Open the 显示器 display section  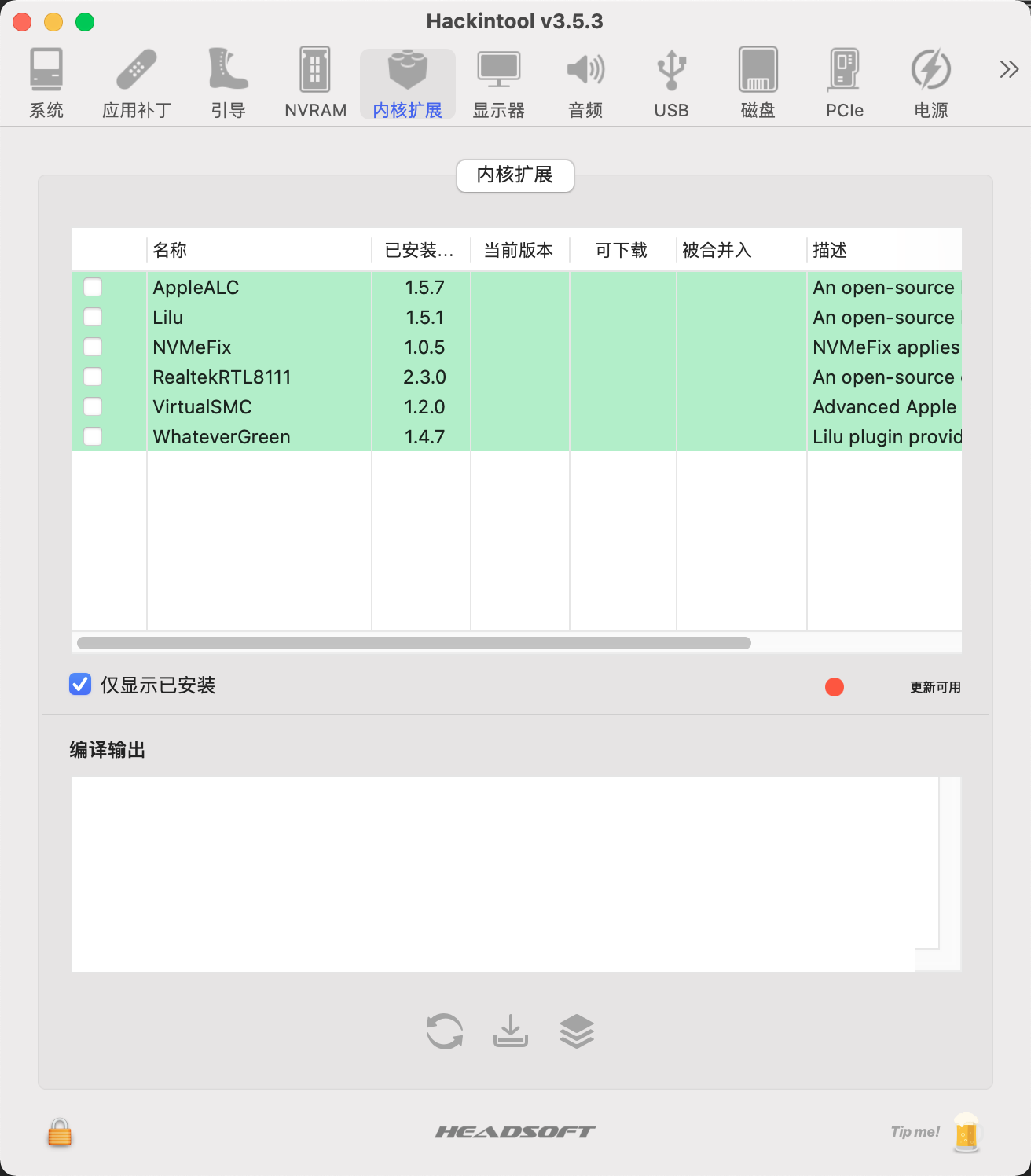point(499,83)
